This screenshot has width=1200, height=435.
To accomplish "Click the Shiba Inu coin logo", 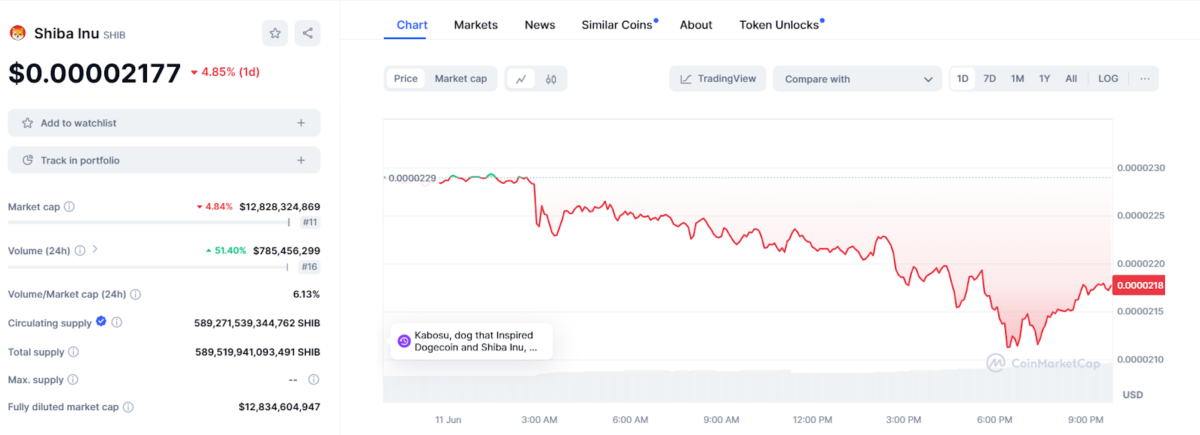I will [x=17, y=33].
